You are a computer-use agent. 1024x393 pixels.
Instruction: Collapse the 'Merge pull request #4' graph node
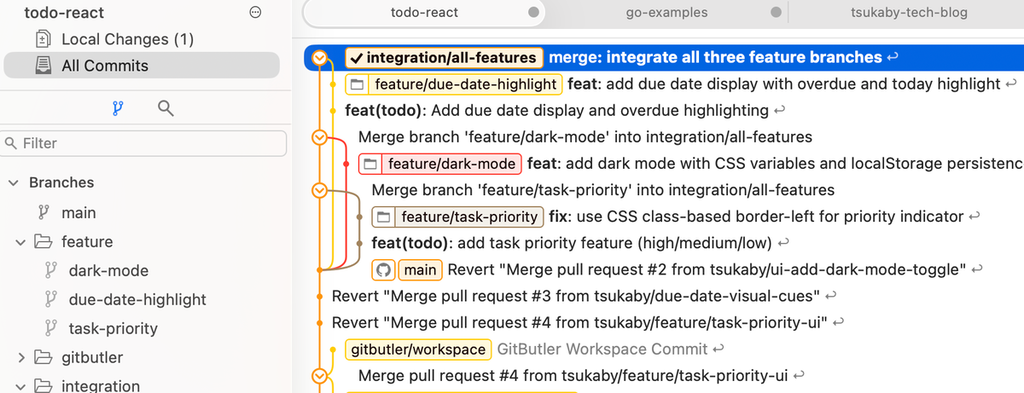319,376
